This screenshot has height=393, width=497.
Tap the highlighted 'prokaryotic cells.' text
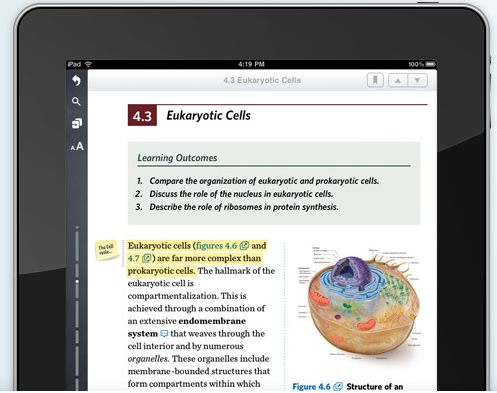coord(161,271)
